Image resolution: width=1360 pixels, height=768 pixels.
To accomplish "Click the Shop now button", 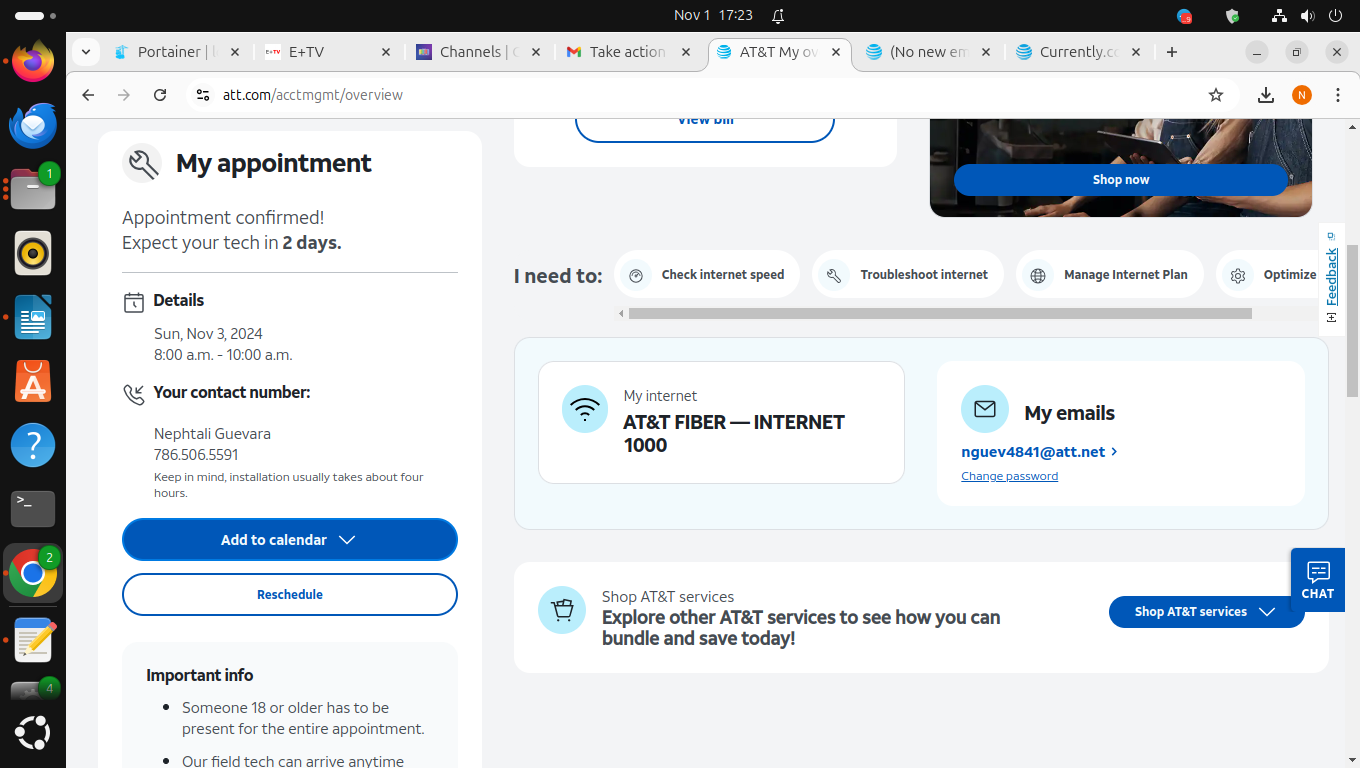I will pos(1120,180).
